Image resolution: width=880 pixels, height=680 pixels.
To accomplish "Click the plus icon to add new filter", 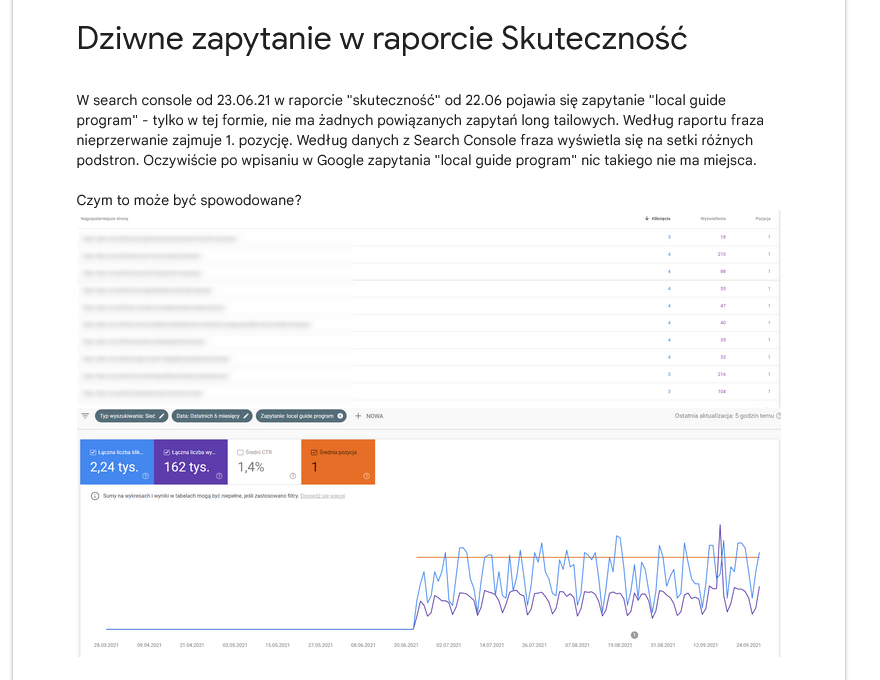I will pos(358,415).
